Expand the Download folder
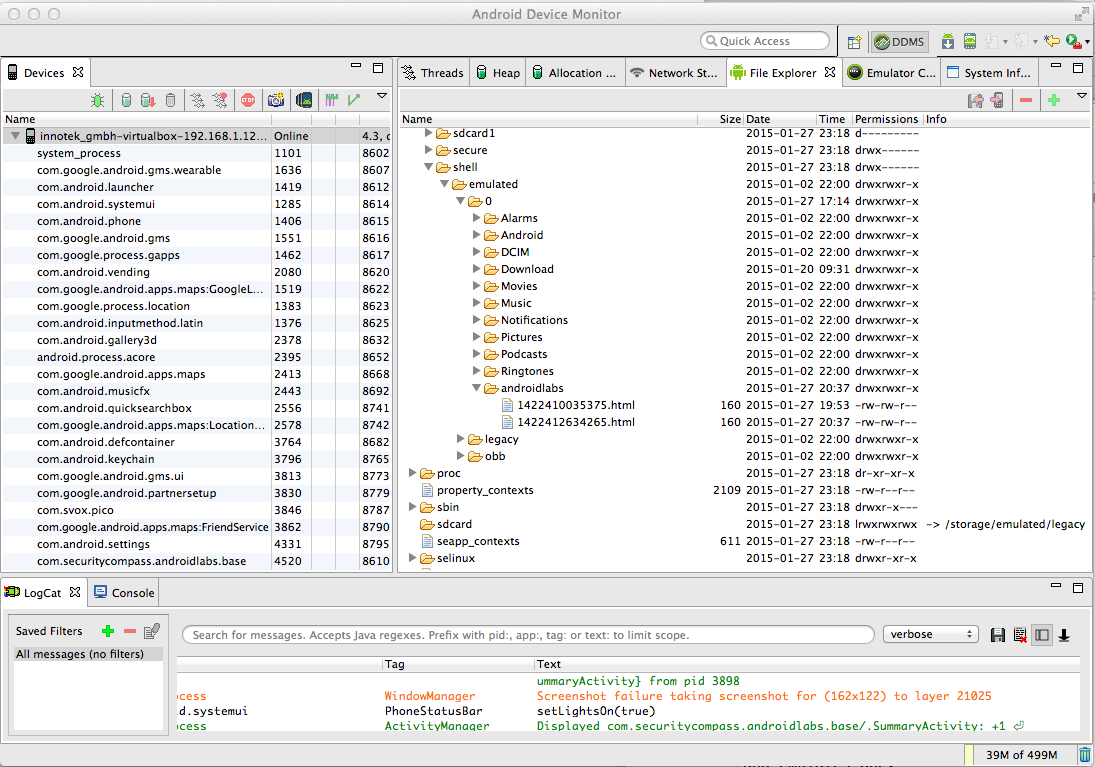1095x767 pixels. pos(477,269)
